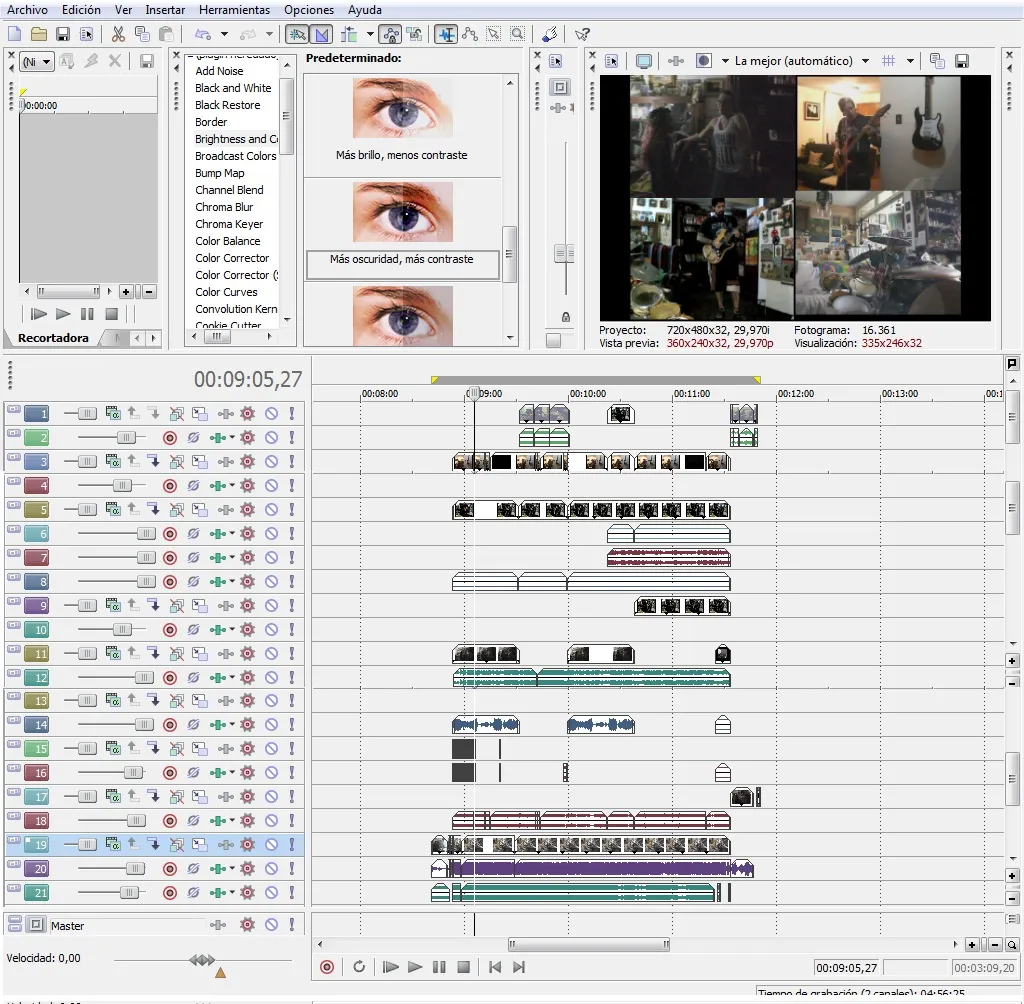
Task: Open the Herramientas menu
Action: point(234,9)
